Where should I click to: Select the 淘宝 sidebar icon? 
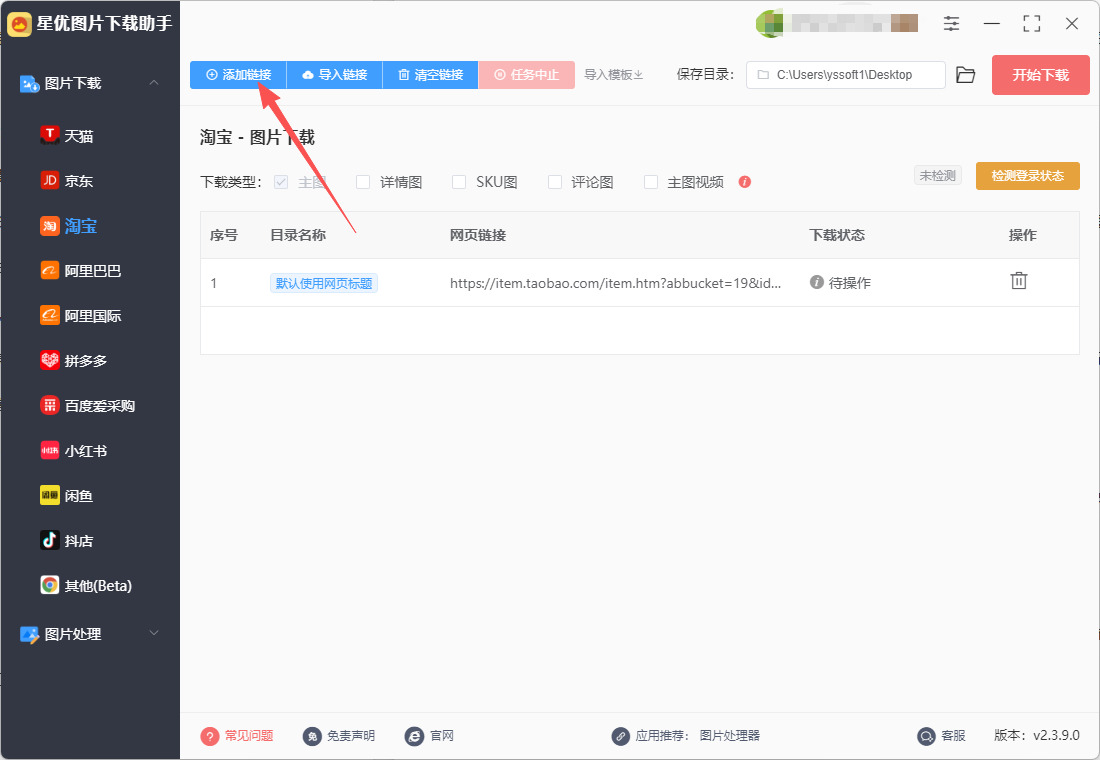point(50,225)
